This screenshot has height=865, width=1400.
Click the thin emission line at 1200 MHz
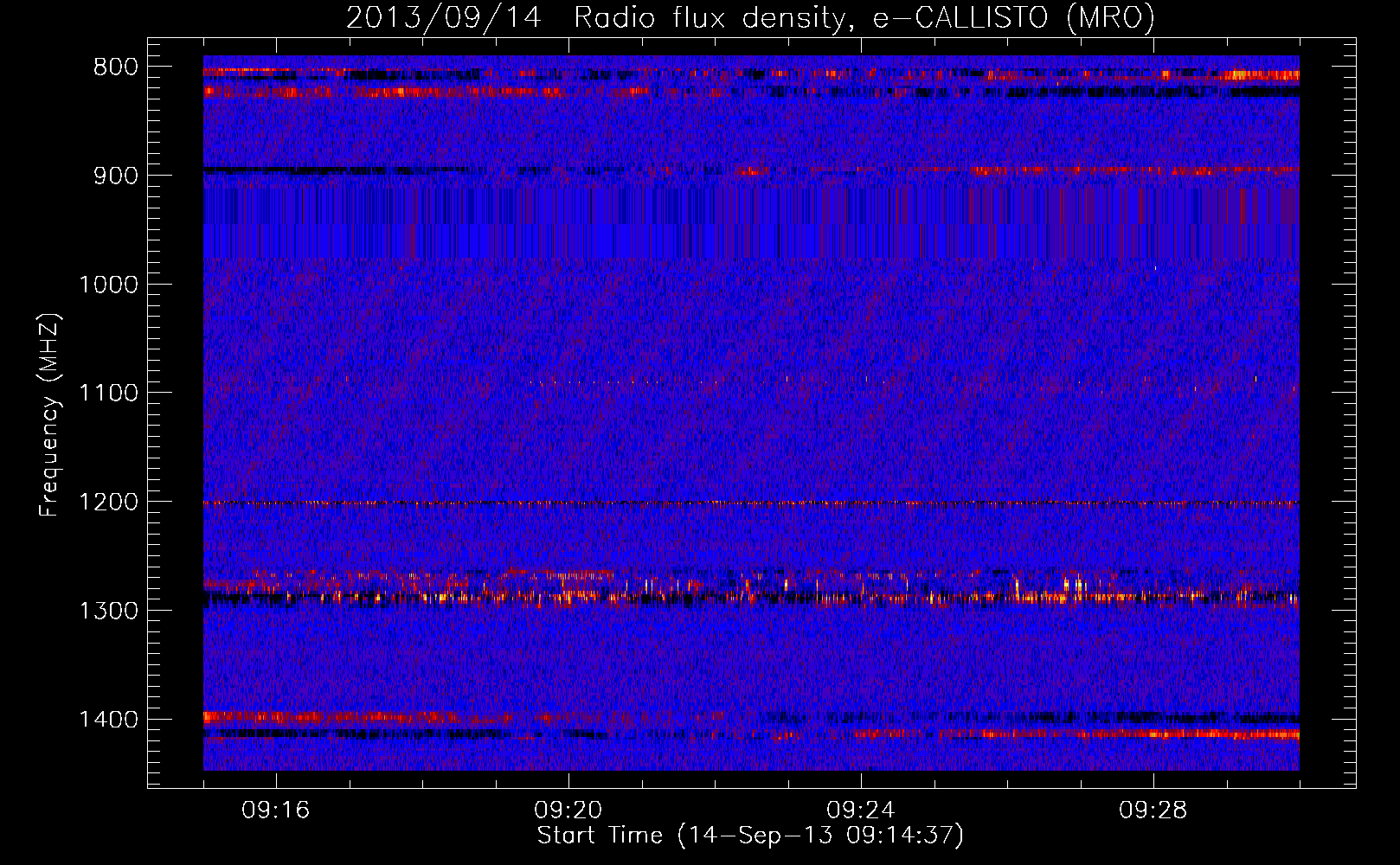pos(751,503)
